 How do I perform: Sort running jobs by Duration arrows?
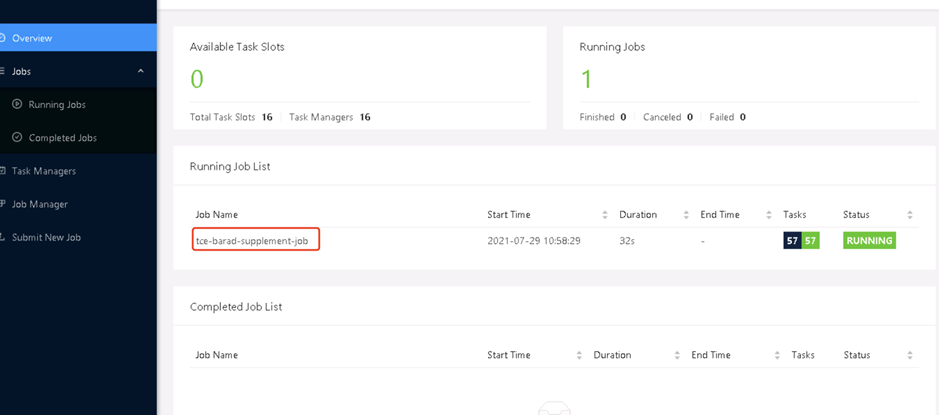point(686,214)
